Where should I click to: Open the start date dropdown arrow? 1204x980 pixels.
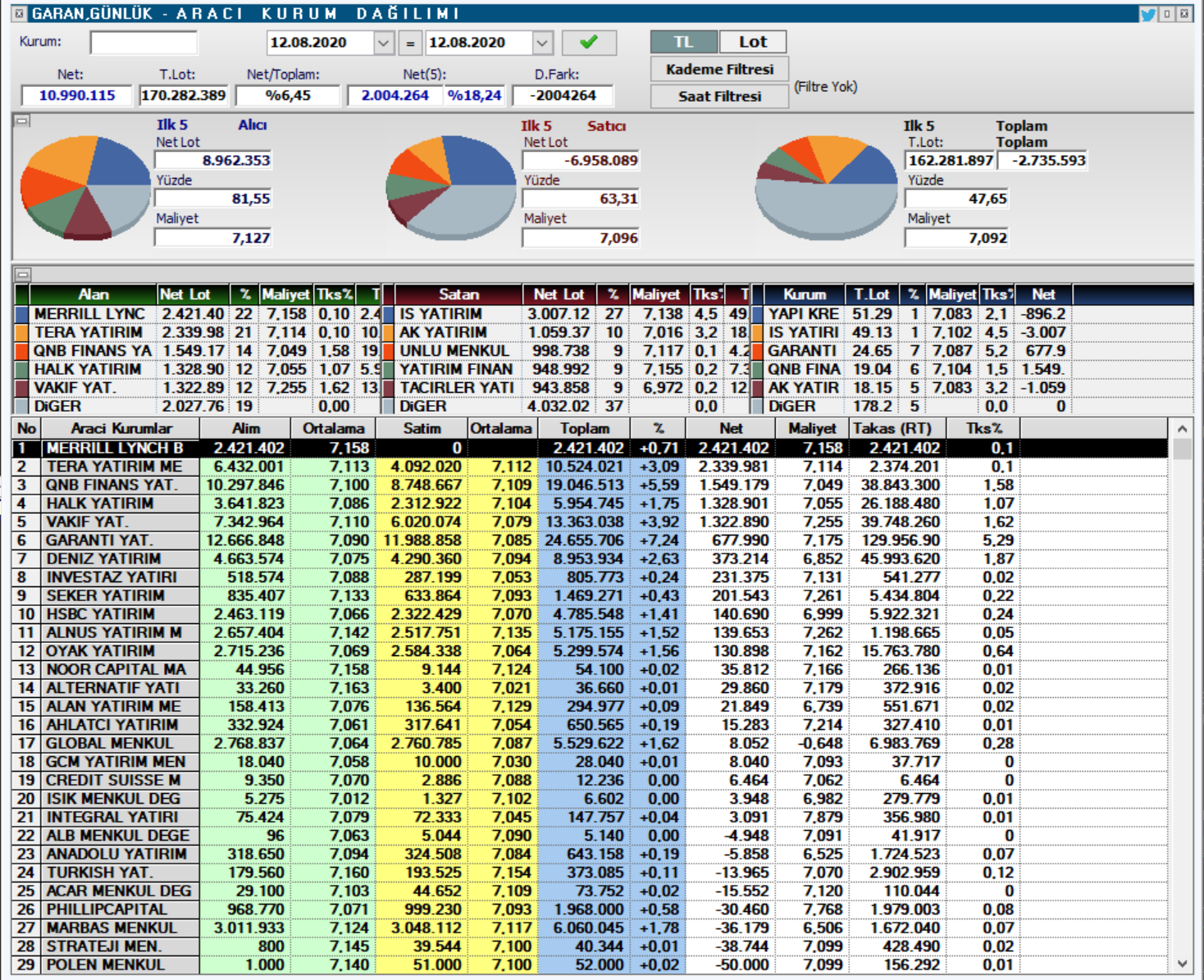tap(384, 43)
